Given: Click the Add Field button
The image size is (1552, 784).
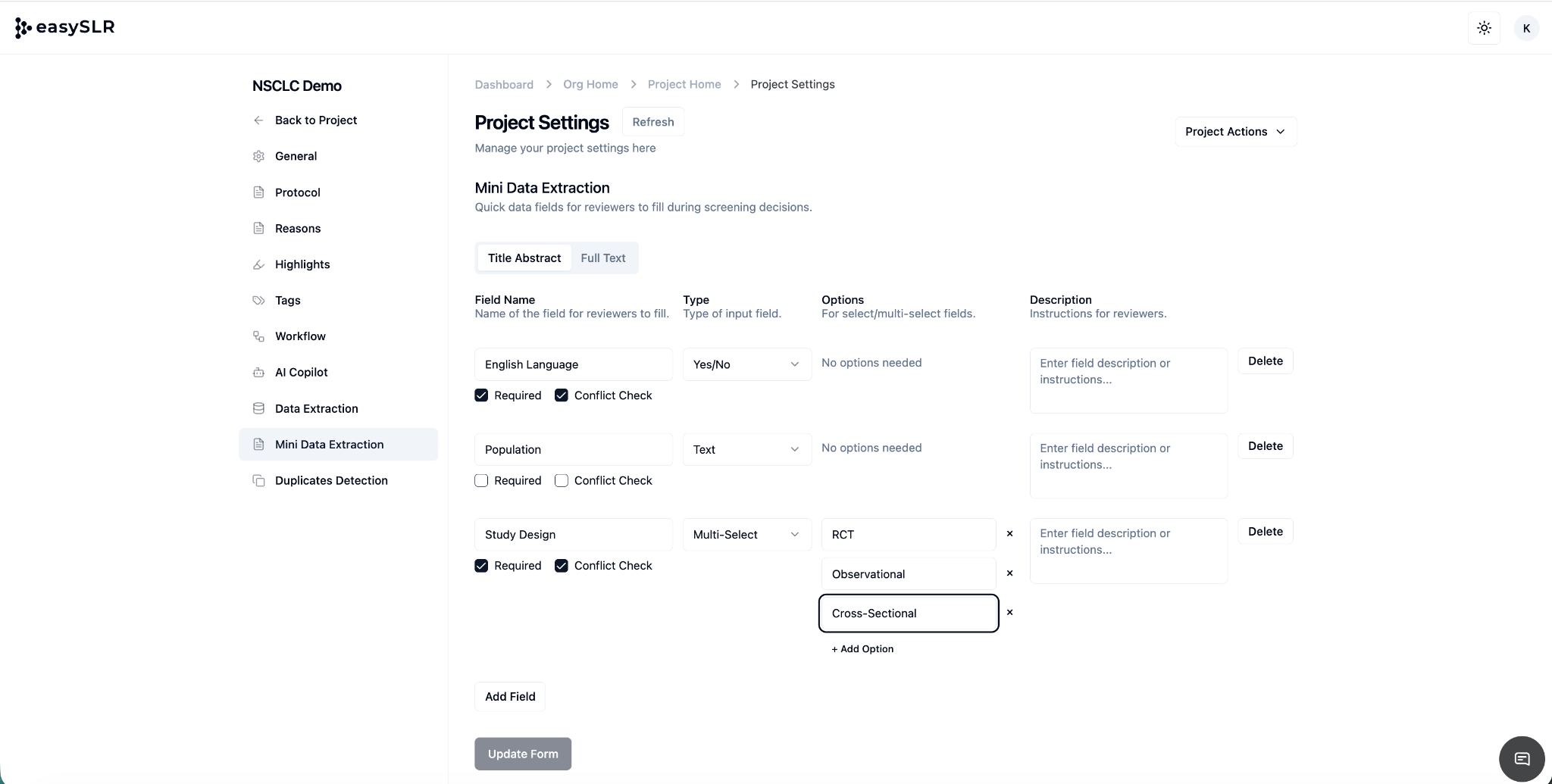Looking at the screenshot, I should pos(510,697).
